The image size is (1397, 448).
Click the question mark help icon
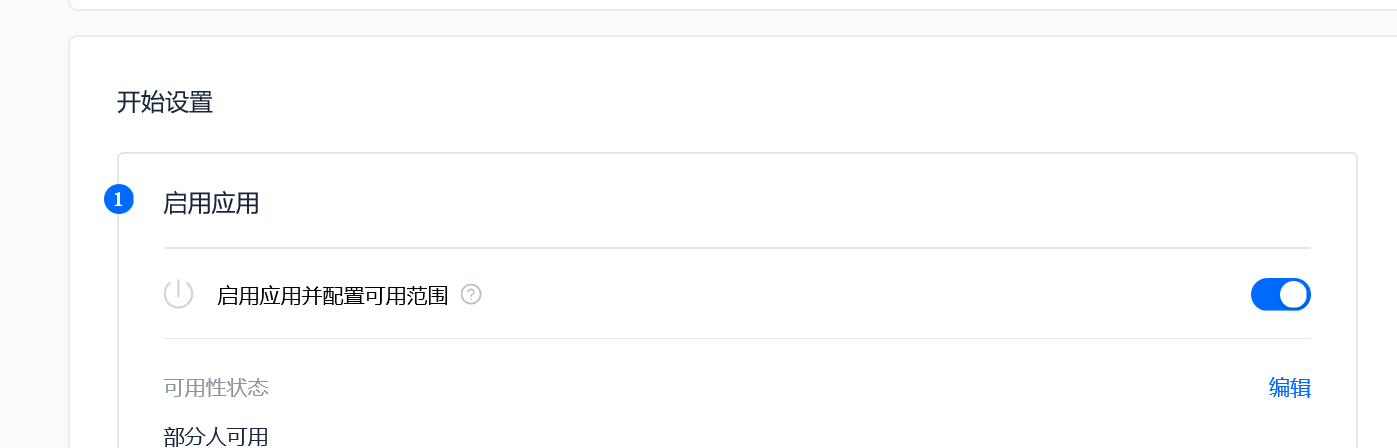(472, 294)
